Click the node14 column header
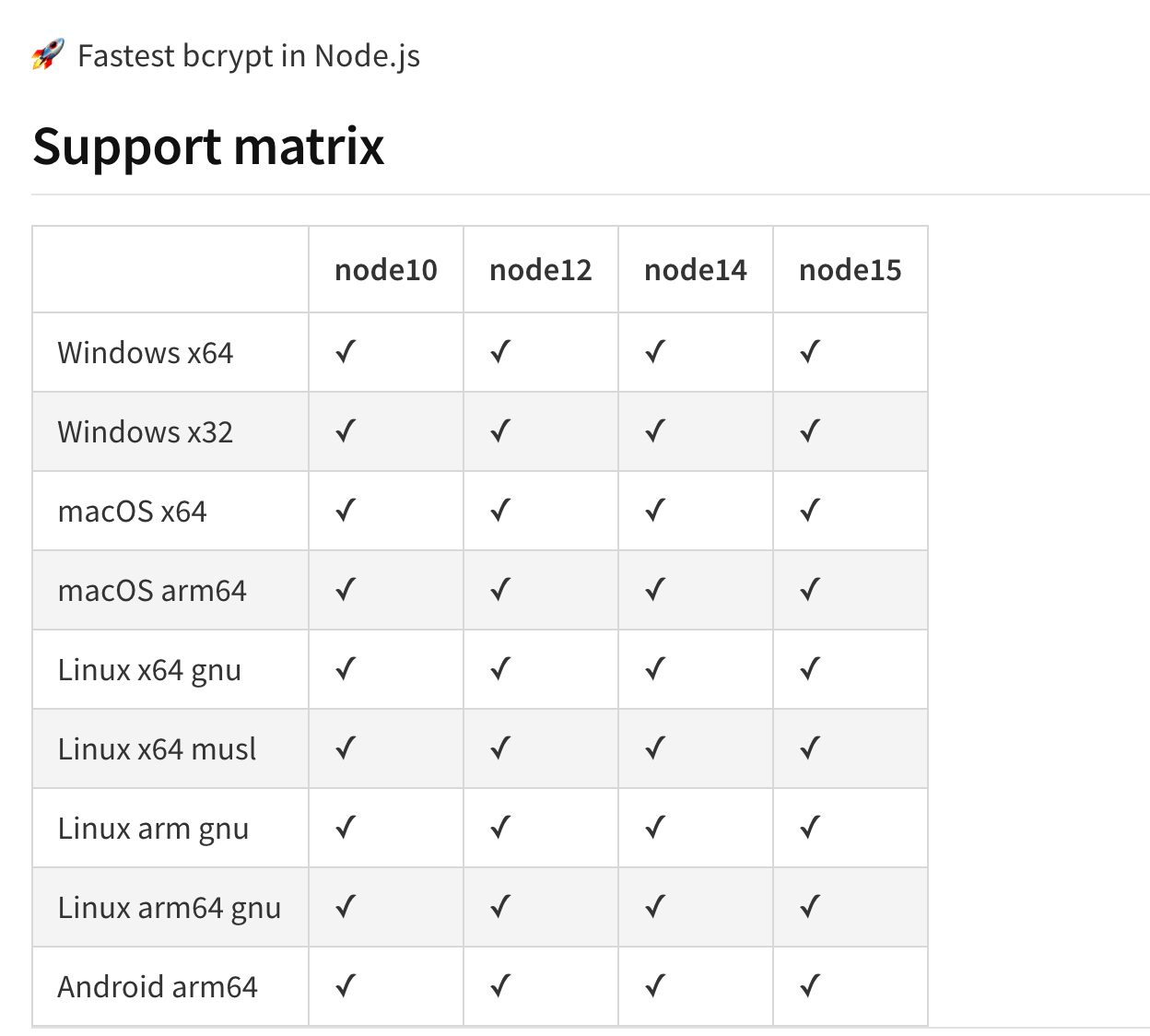The image size is (1150, 1036). (x=695, y=270)
